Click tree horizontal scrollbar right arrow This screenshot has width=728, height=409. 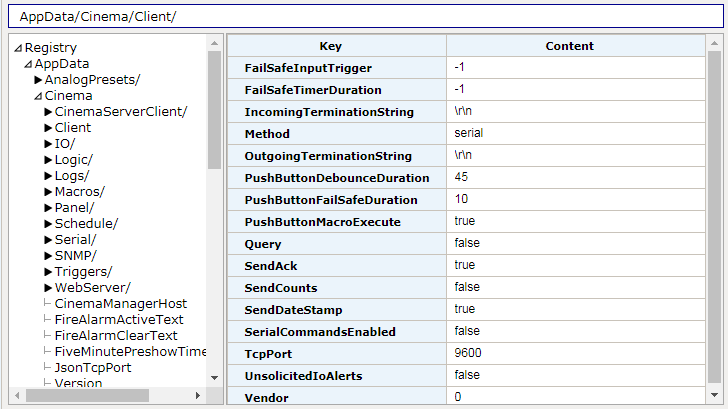point(198,396)
